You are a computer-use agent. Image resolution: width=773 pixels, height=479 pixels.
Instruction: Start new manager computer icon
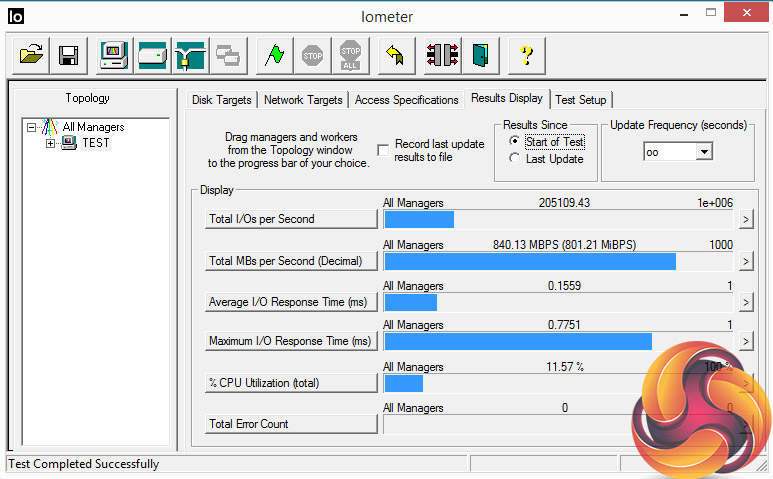pos(114,55)
